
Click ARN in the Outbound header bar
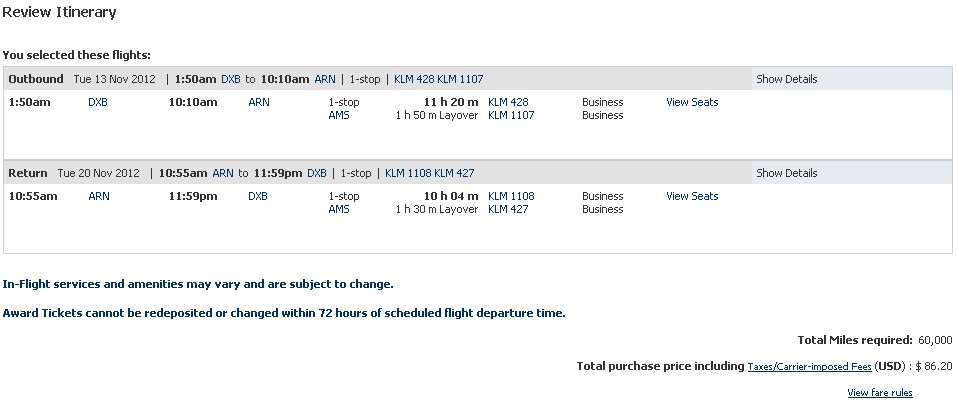pyautogui.click(x=325, y=79)
